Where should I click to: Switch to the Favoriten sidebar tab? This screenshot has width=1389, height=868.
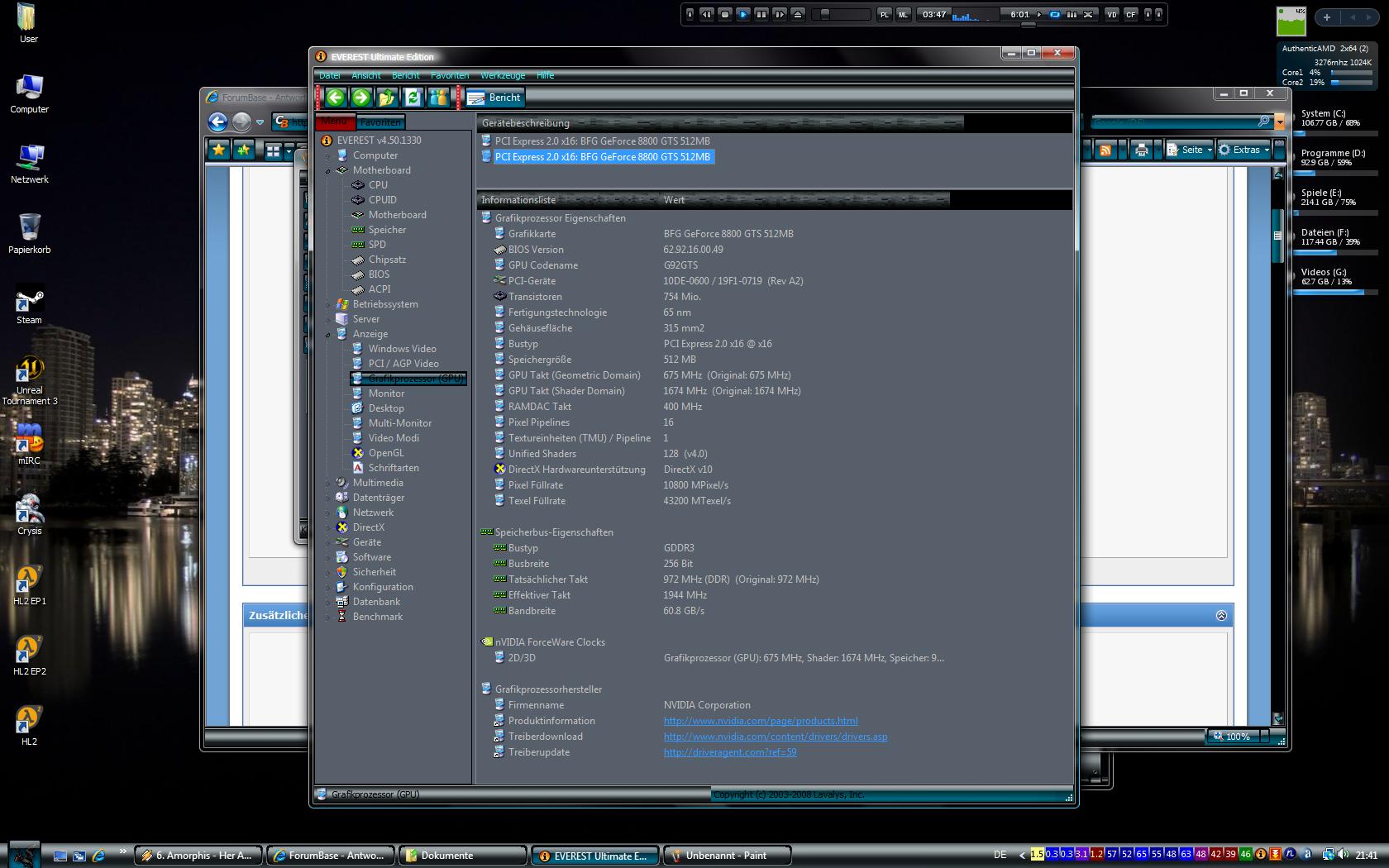(x=380, y=122)
